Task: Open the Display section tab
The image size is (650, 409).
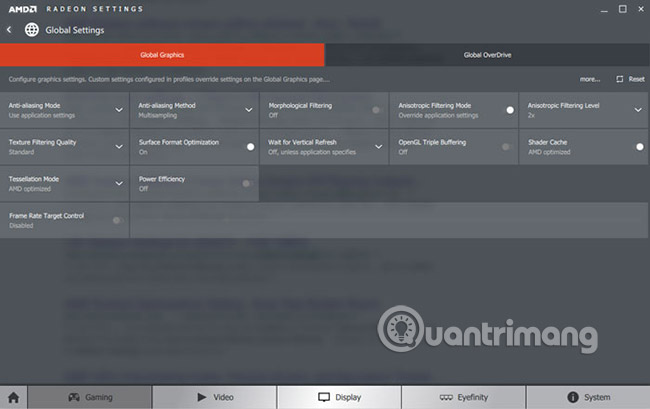Action: pyautogui.click(x=339, y=397)
